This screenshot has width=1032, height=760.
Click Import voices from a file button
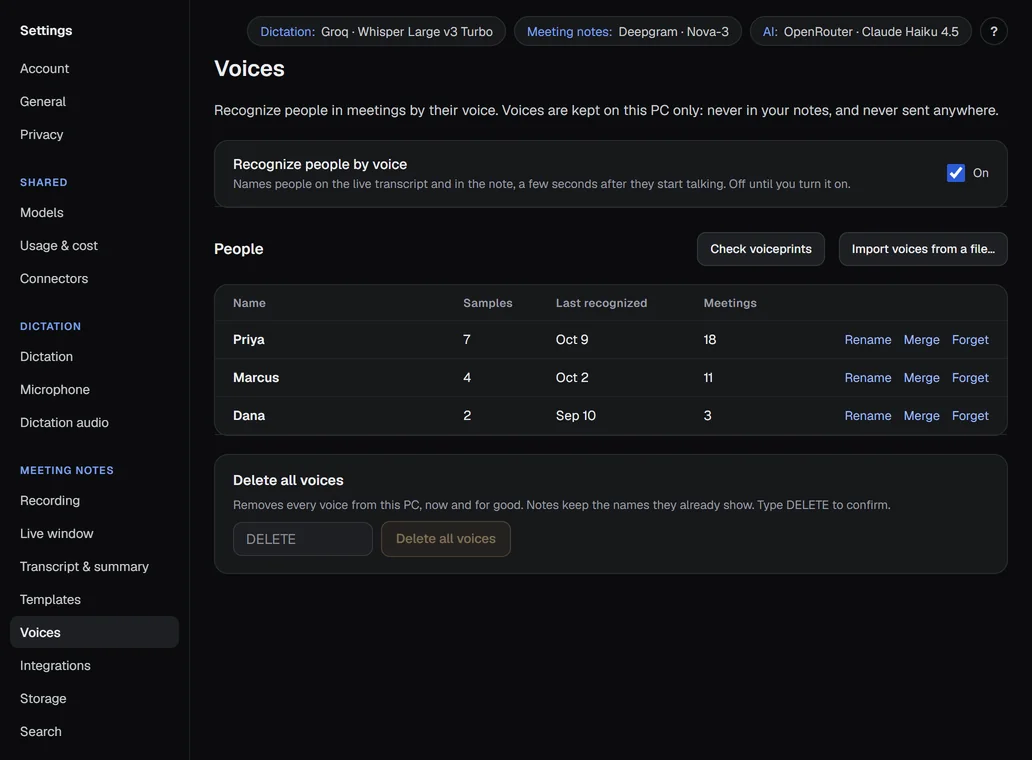coord(923,249)
